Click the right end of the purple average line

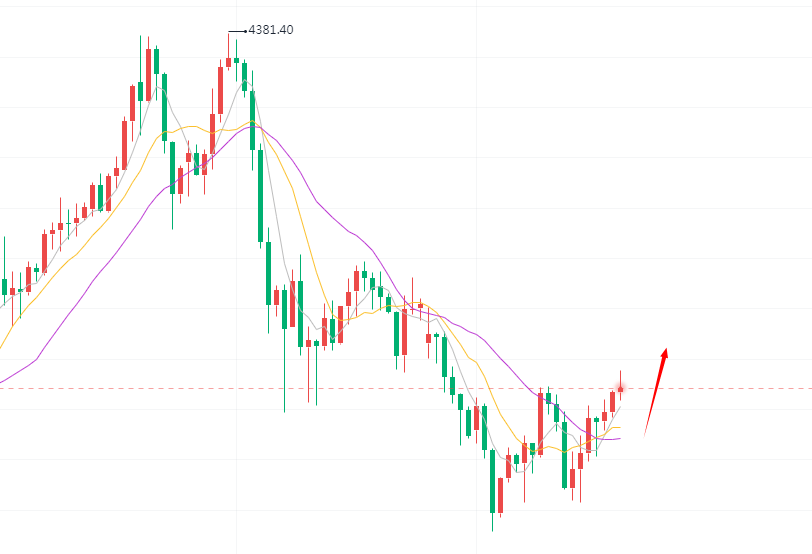coord(618,438)
